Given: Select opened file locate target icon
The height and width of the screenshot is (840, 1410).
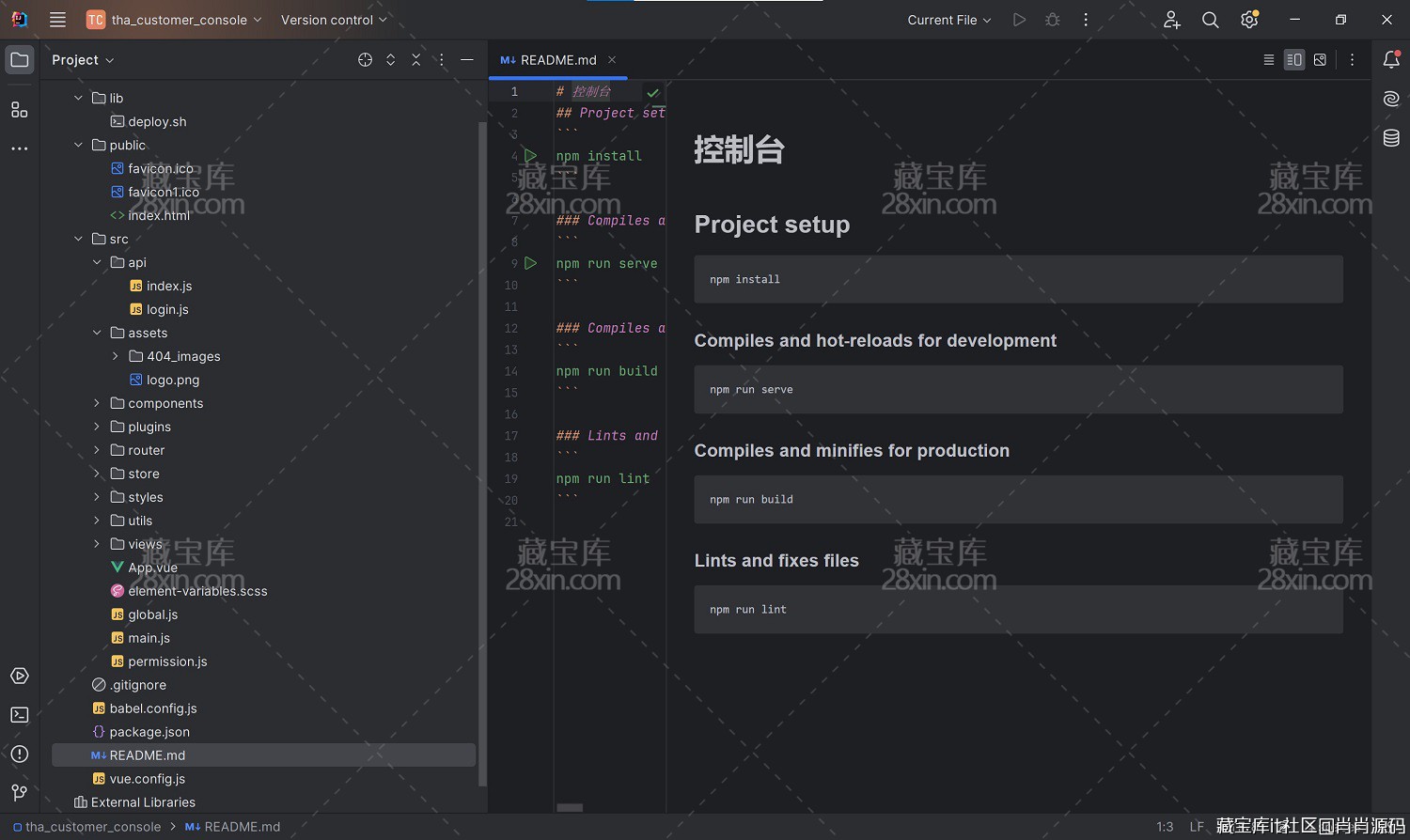Looking at the screenshot, I should point(366,60).
